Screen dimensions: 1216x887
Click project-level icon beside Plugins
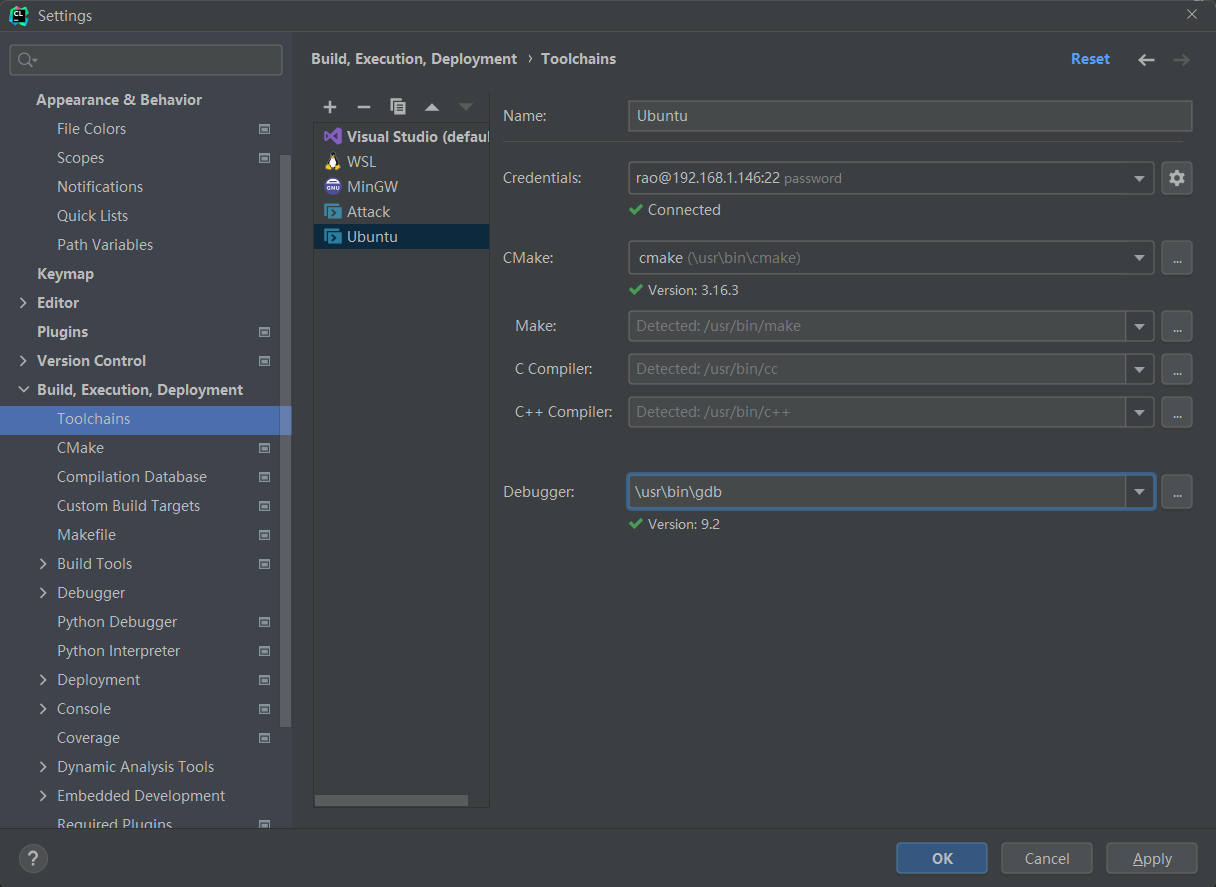point(265,332)
